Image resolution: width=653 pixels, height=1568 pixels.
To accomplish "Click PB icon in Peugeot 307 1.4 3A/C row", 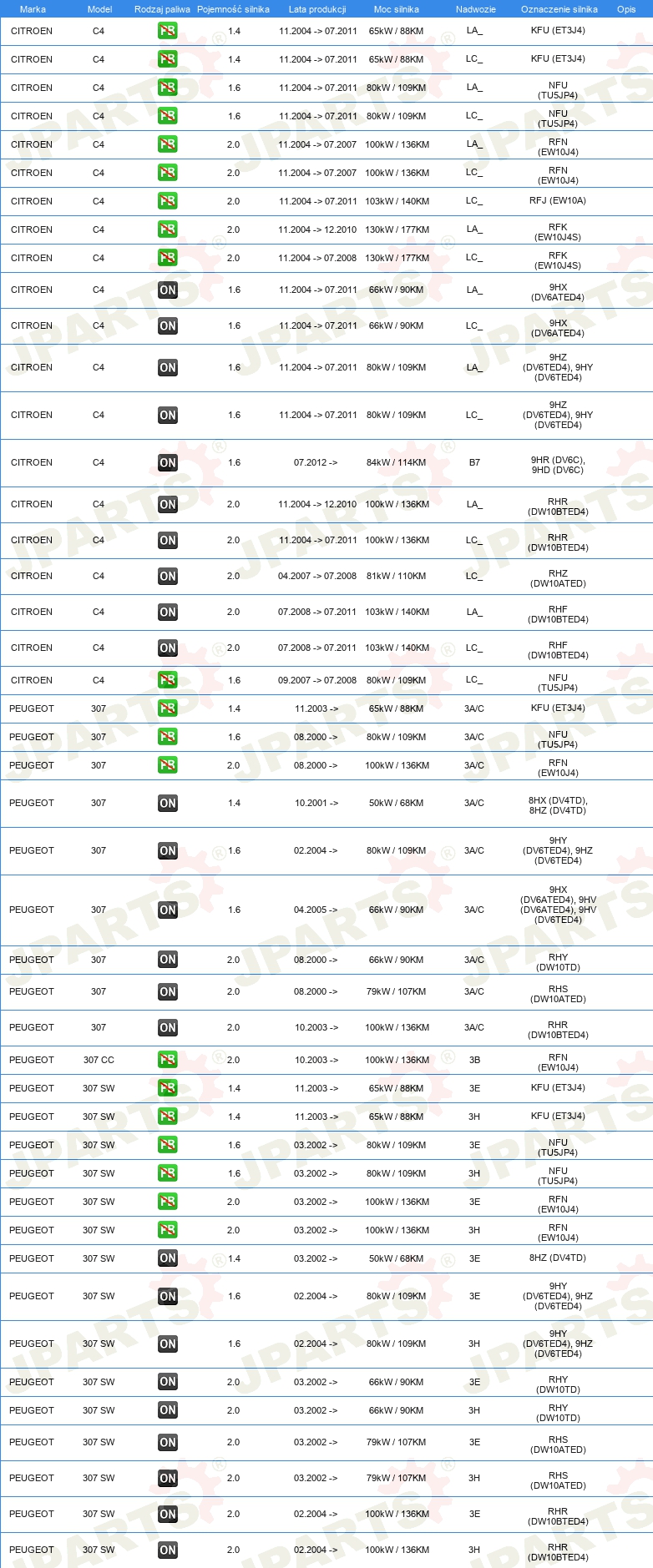I will click(168, 708).
